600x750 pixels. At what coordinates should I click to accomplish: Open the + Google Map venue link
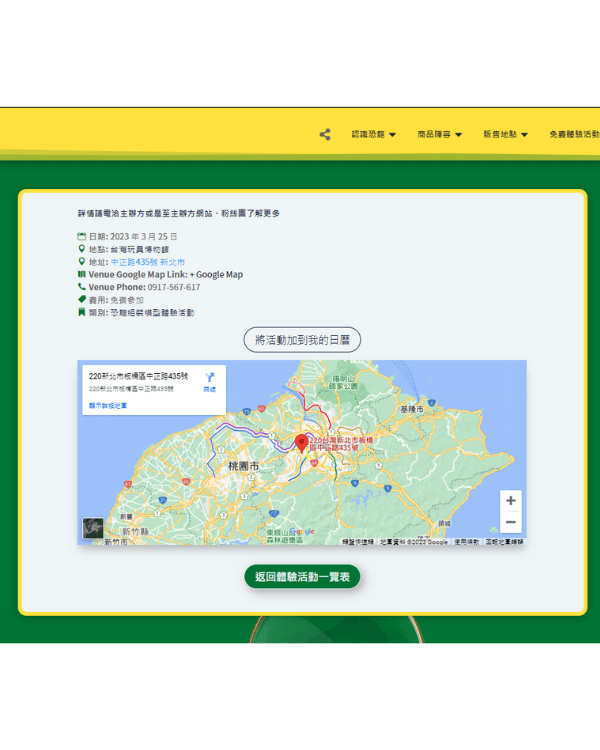(x=216, y=275)
